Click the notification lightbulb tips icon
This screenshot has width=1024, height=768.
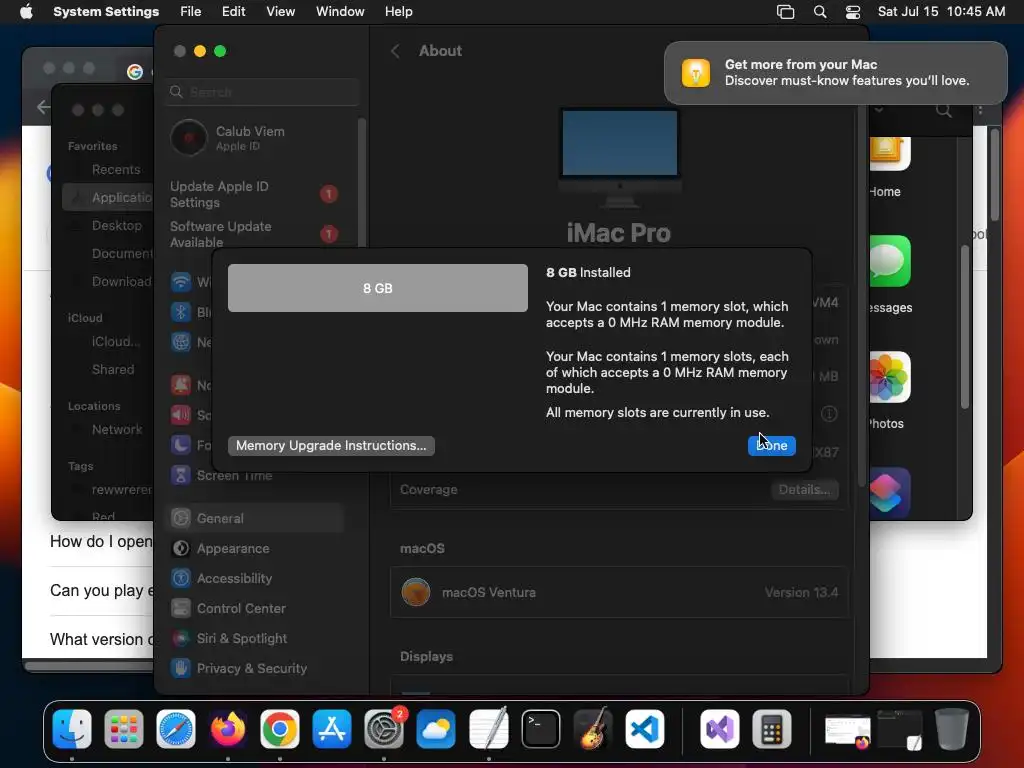[x=696, y=72]
